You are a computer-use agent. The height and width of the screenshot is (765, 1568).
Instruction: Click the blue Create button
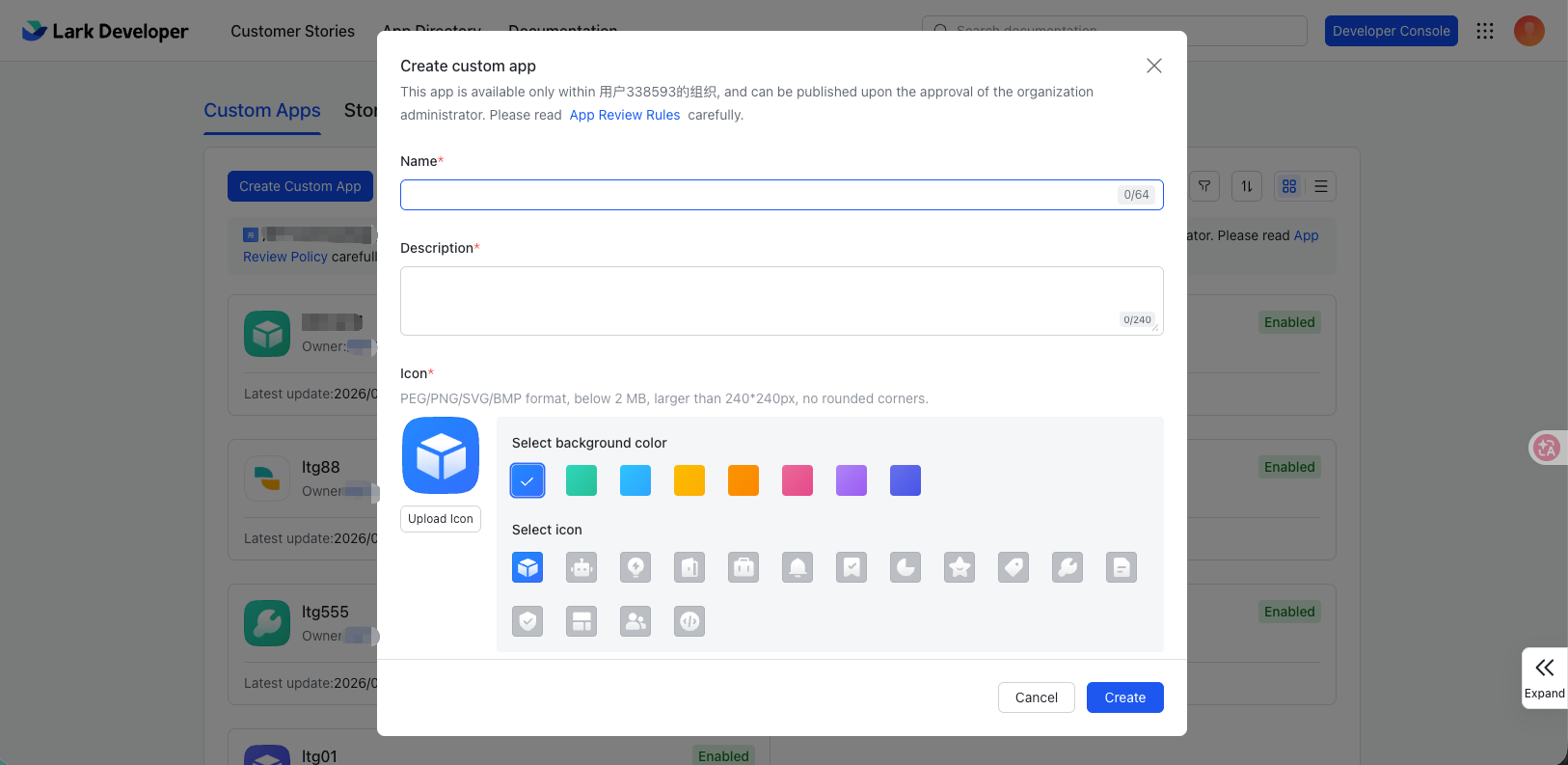(1124, 697)
